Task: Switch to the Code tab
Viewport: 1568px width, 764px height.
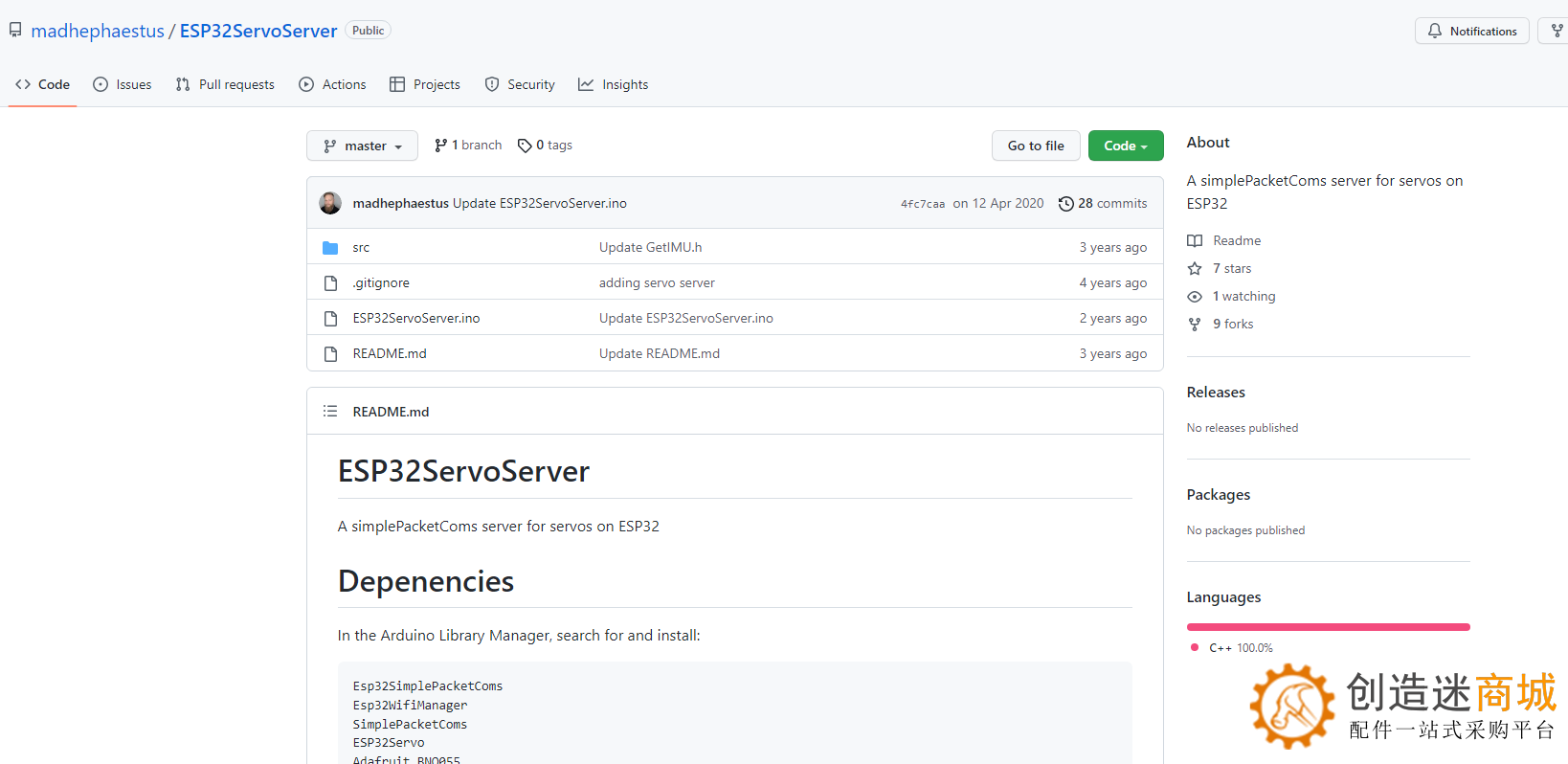Action: pyautogui.click(x=42, y=84)
